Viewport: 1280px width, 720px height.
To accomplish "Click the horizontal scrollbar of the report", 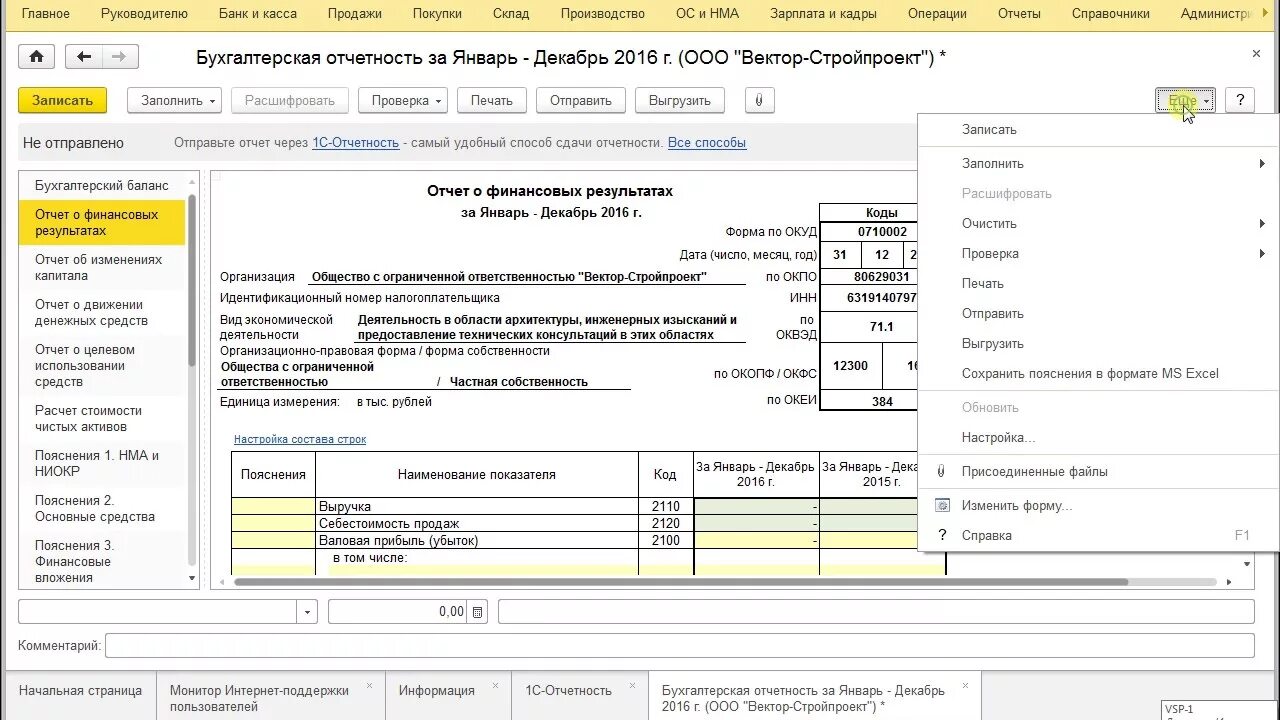I will tap(680, 581).
